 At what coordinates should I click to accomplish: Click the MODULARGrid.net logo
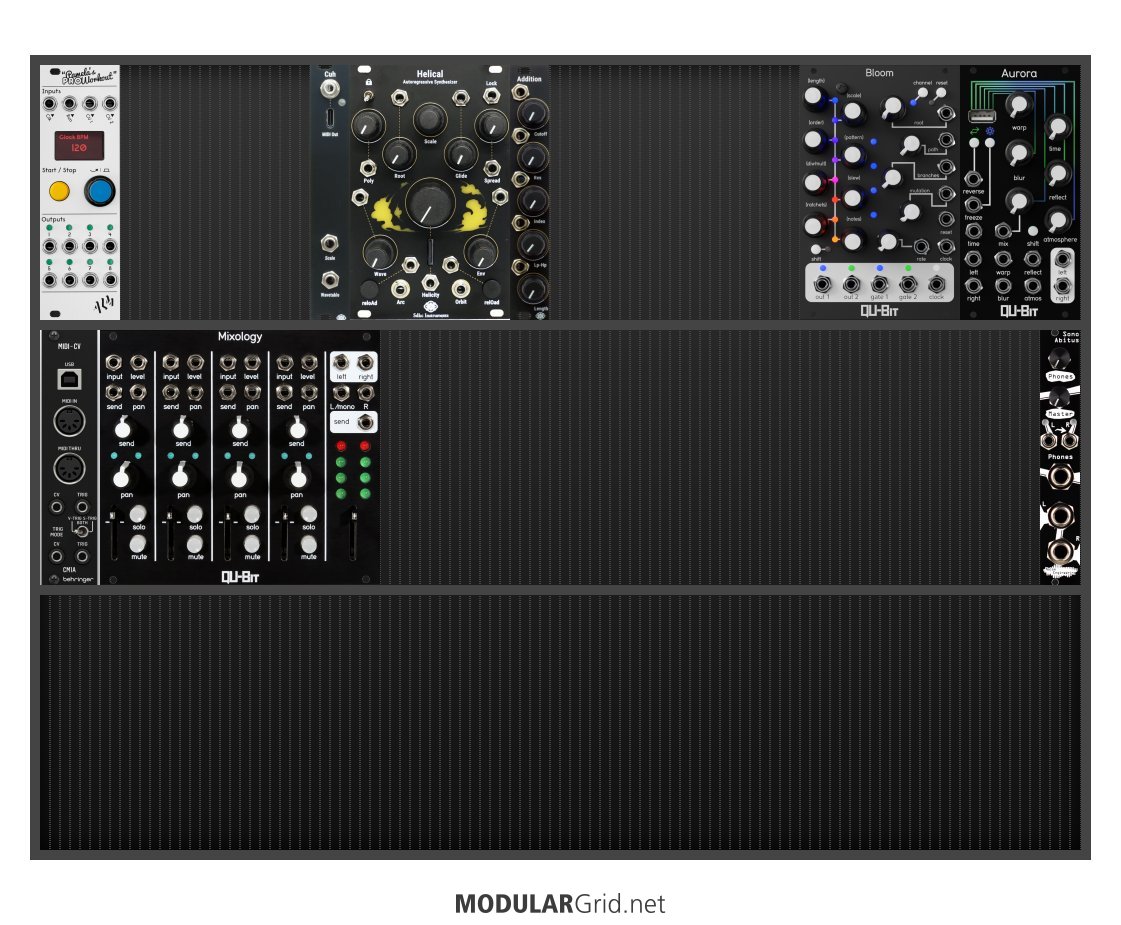[x=560, y=904]
